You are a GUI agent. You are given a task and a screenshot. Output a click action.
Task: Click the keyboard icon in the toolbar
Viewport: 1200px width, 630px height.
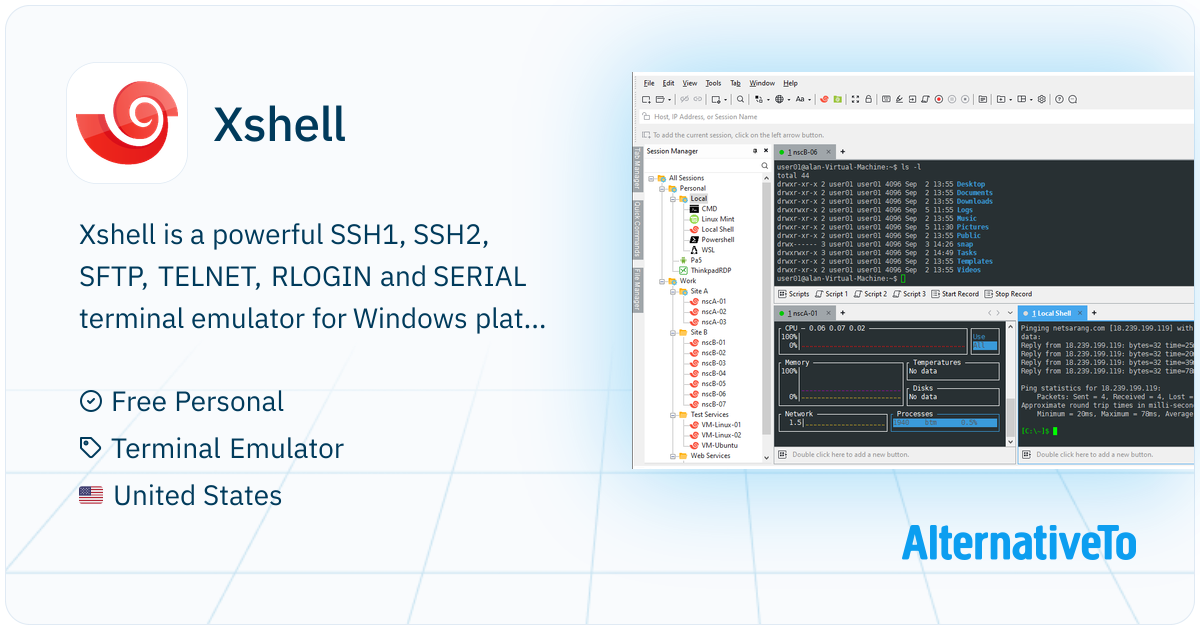[886, 99]
